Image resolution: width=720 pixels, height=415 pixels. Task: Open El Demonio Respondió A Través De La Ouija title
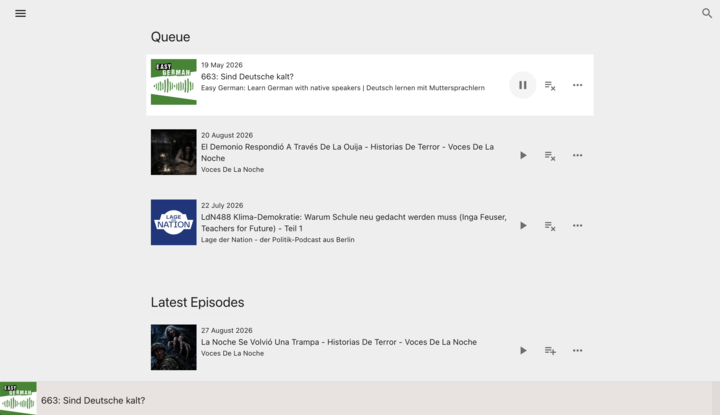(347, 152)
